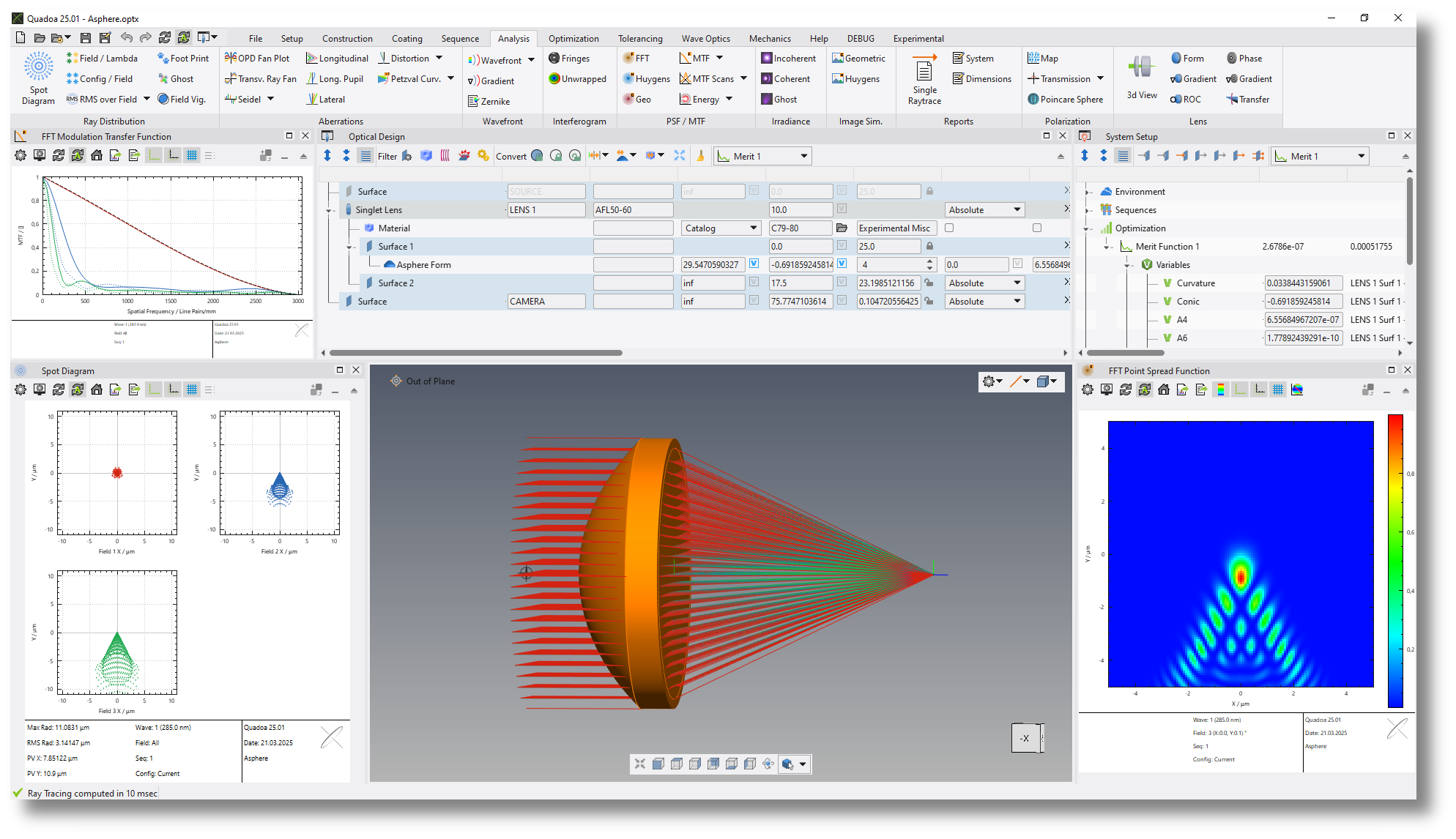This screenshot has width=1456, height=839.
Task: Show the Fringes interferogram
Action: pyautogui.click(x=569, y=58)
